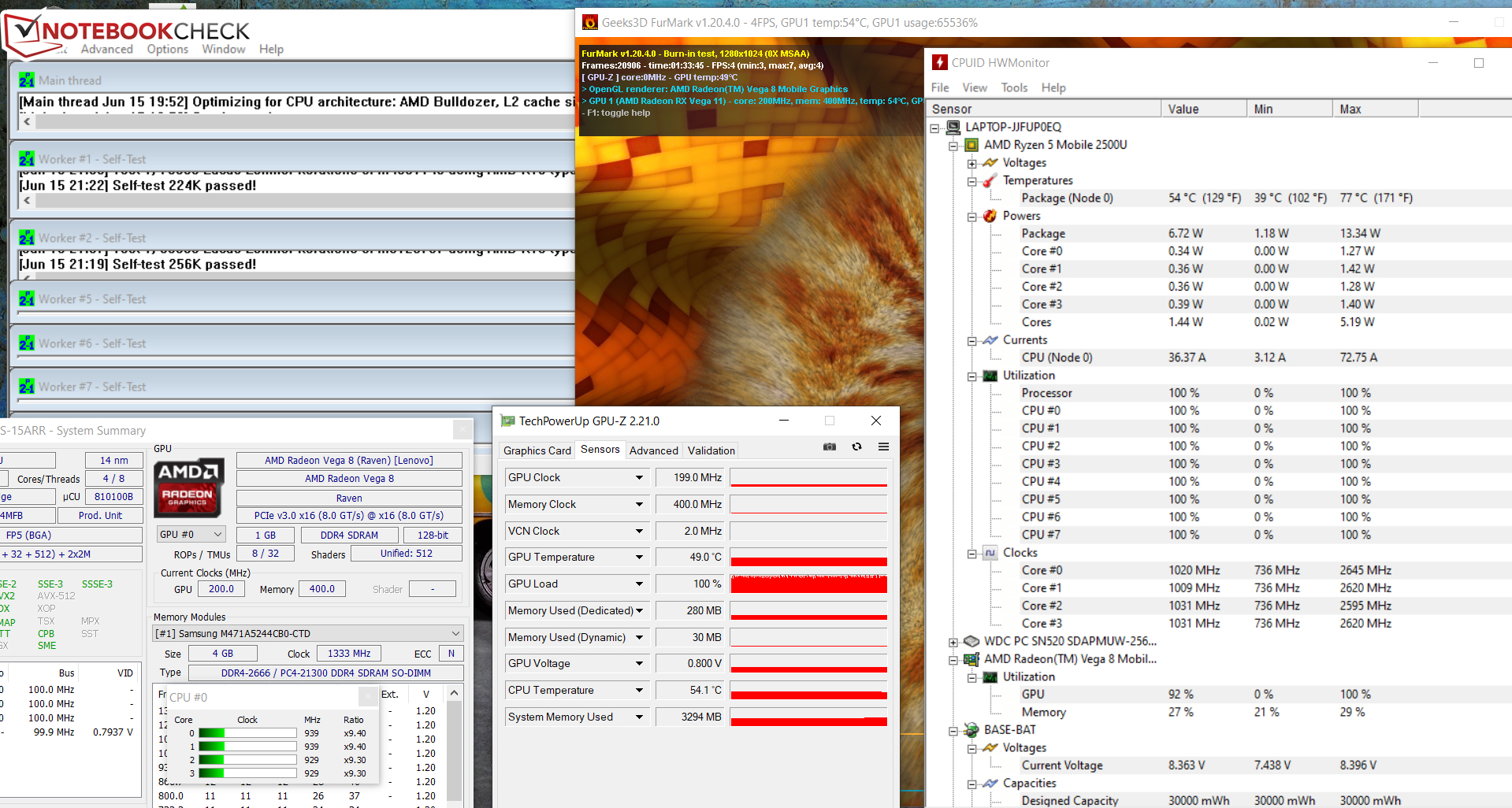Click the Worker #5 Self-Test window icon

27,299
